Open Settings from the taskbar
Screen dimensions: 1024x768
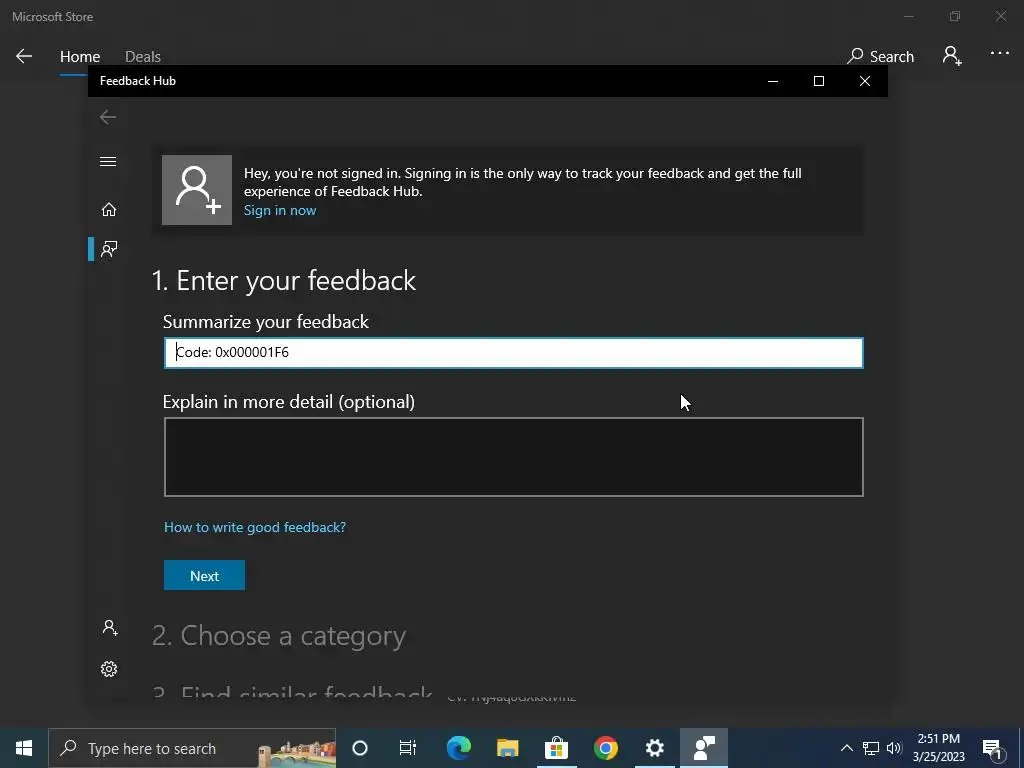coord(654,748)
